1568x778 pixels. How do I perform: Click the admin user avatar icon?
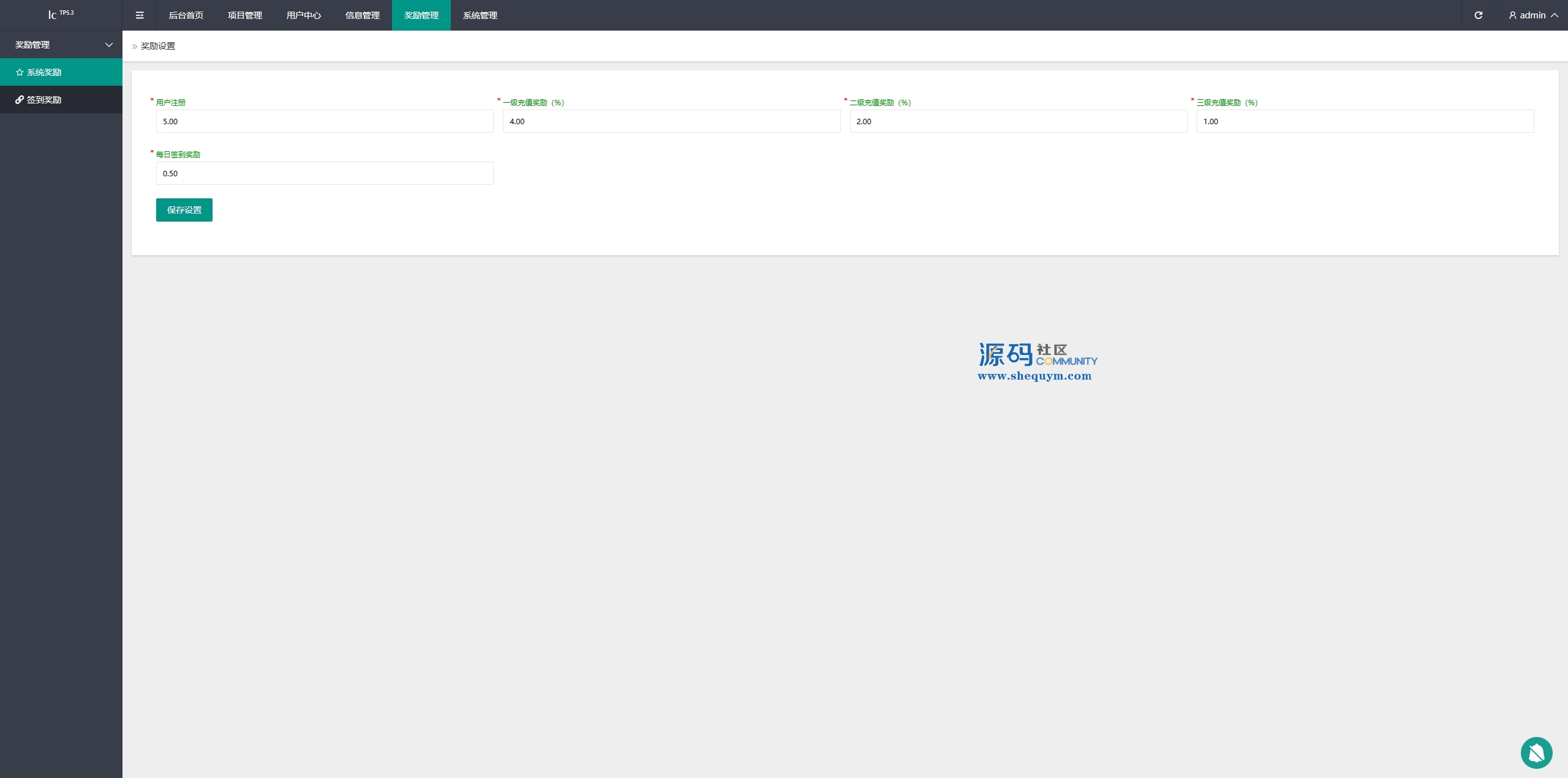[x=1512, y=15]
